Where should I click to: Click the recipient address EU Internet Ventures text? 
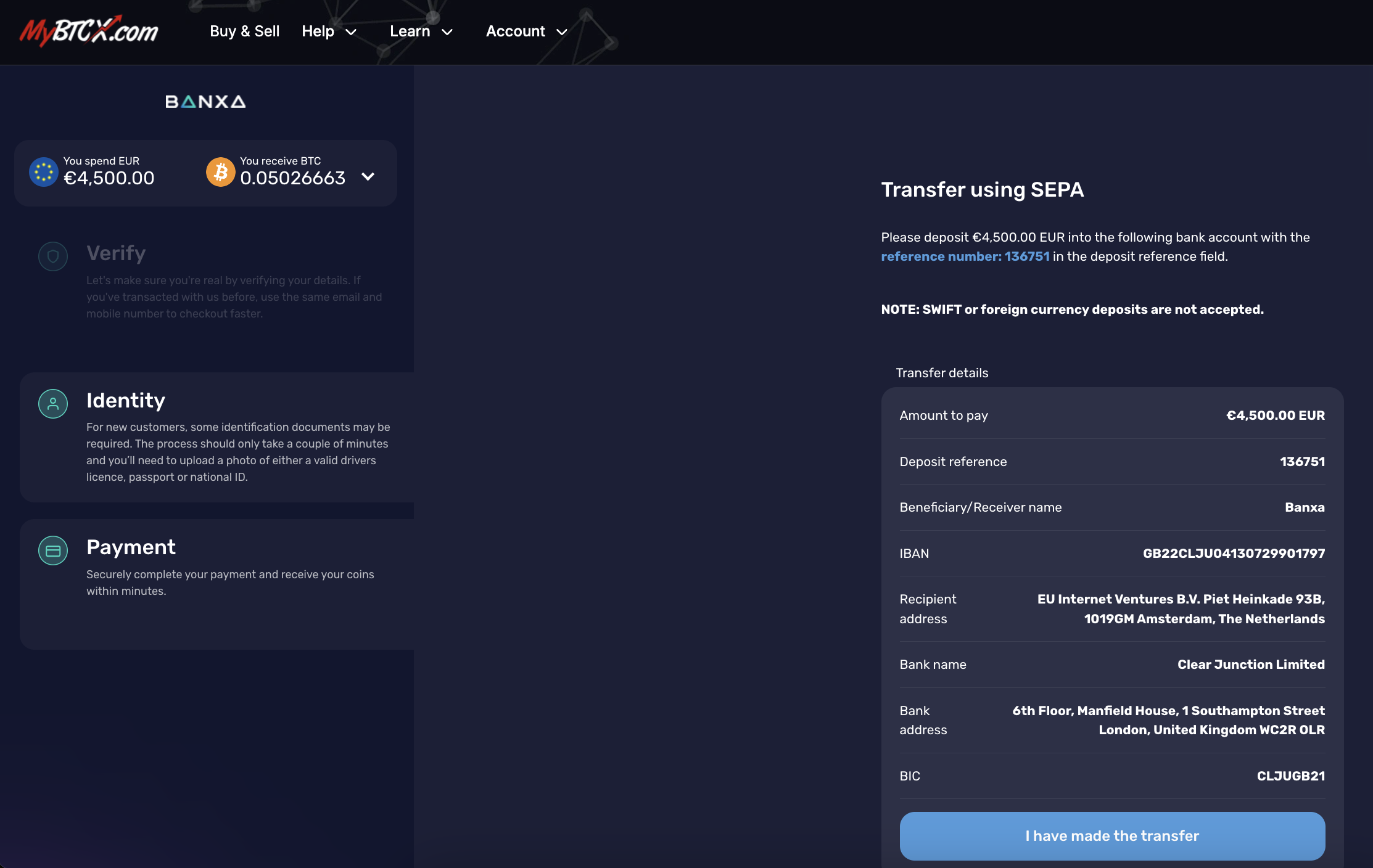tap(1181, 609)
